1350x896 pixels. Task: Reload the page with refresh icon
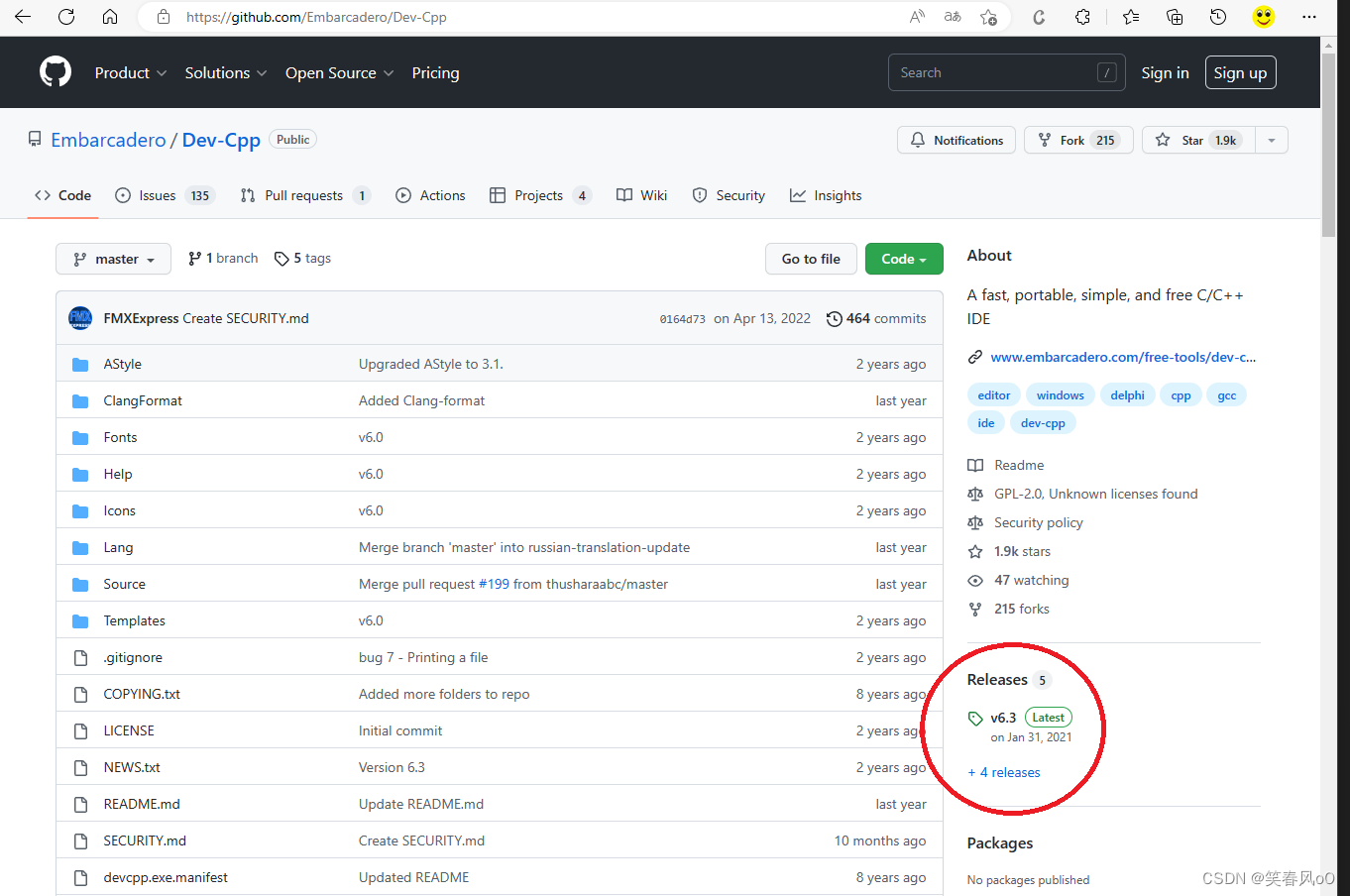coord(66,17)
